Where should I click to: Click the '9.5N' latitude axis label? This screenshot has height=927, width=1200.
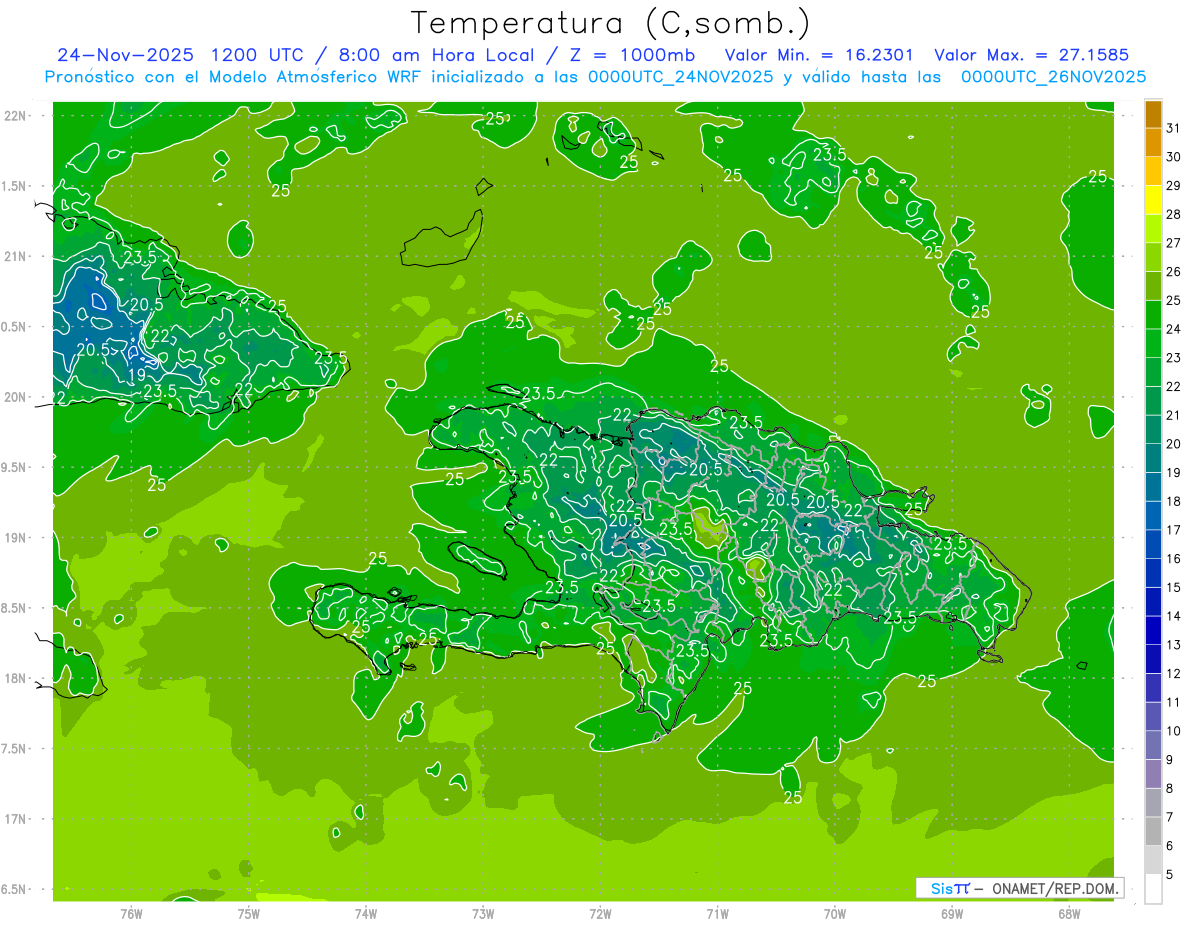[14, 468]
